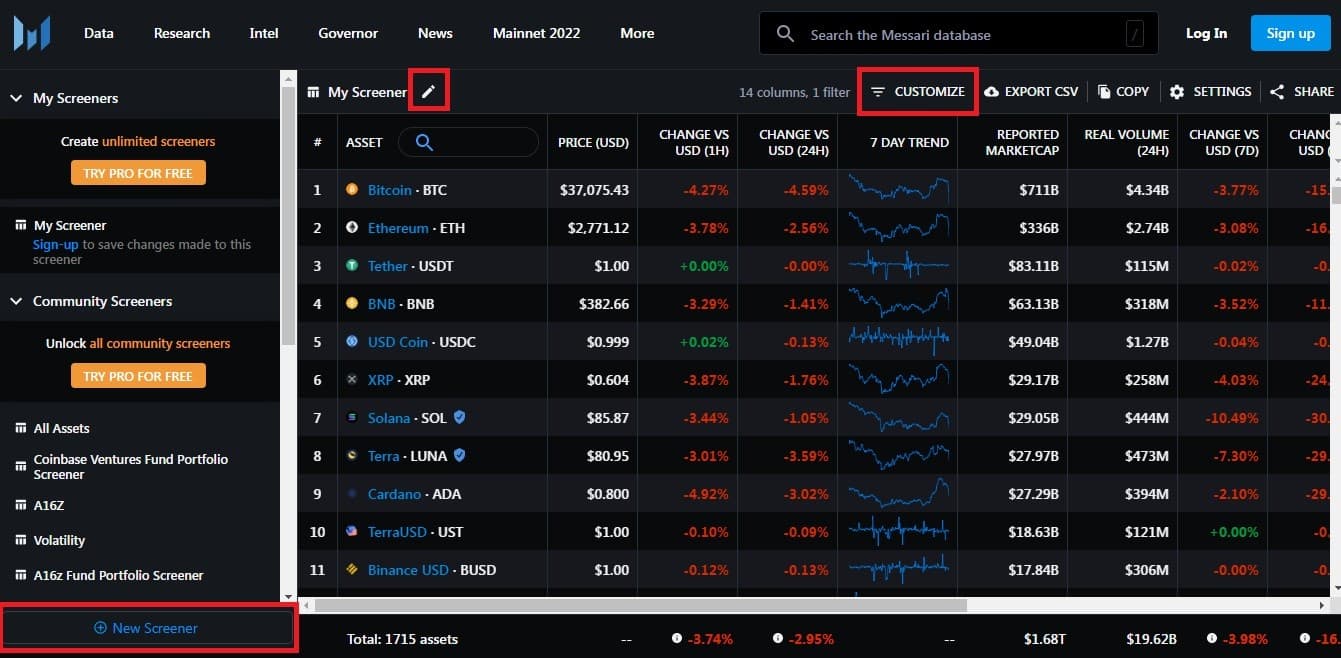Click the verified badge next to LUNA
This screenshot has width=1341, height=658.
click(x=459, y=455)
